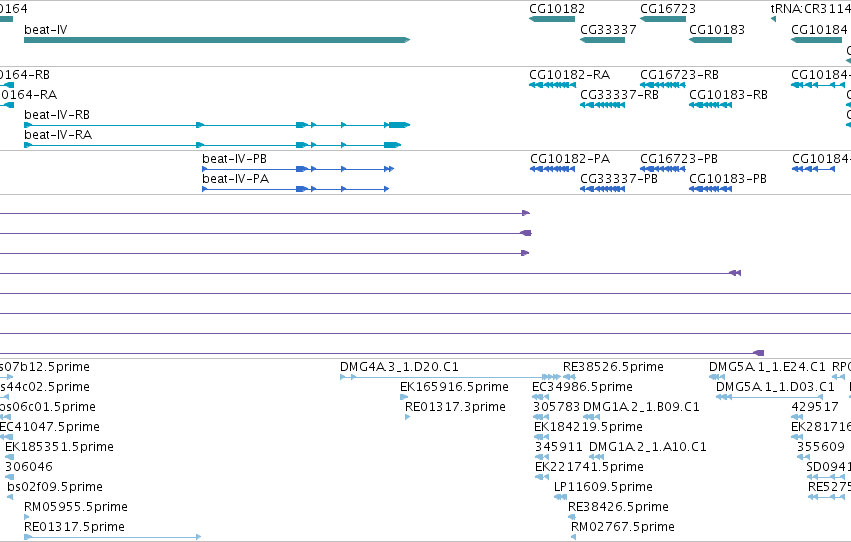Click the 429517 EST label
The image size is (851, 542).
815,407
